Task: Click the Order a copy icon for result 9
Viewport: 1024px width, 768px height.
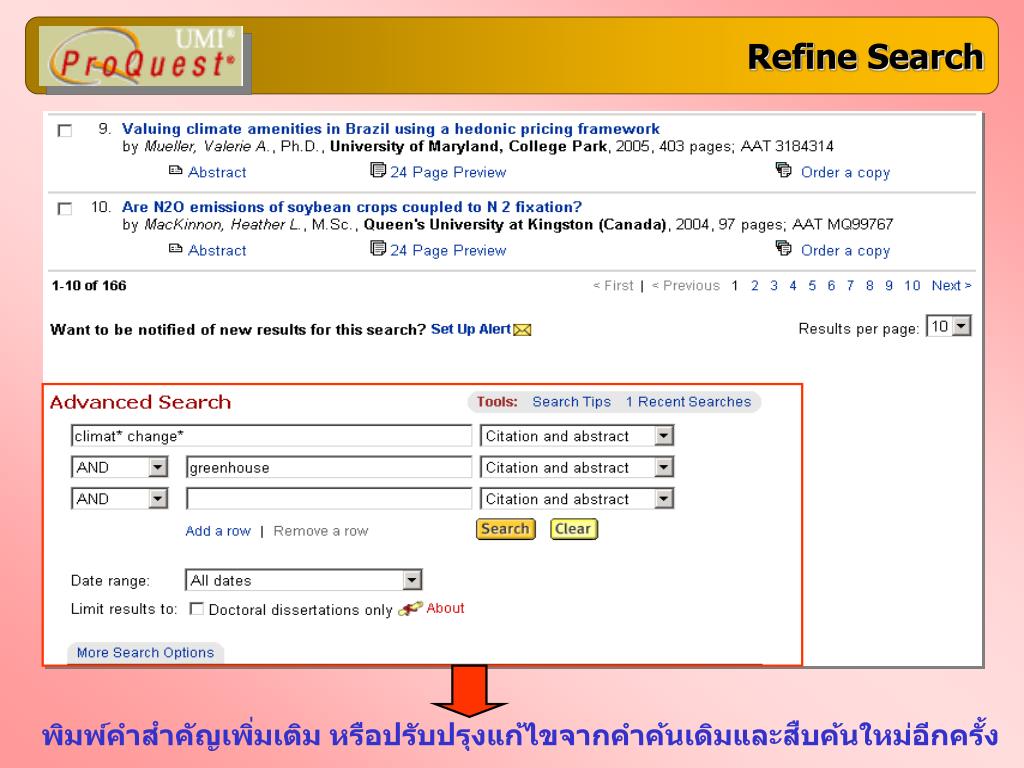Action: point(783,170)
